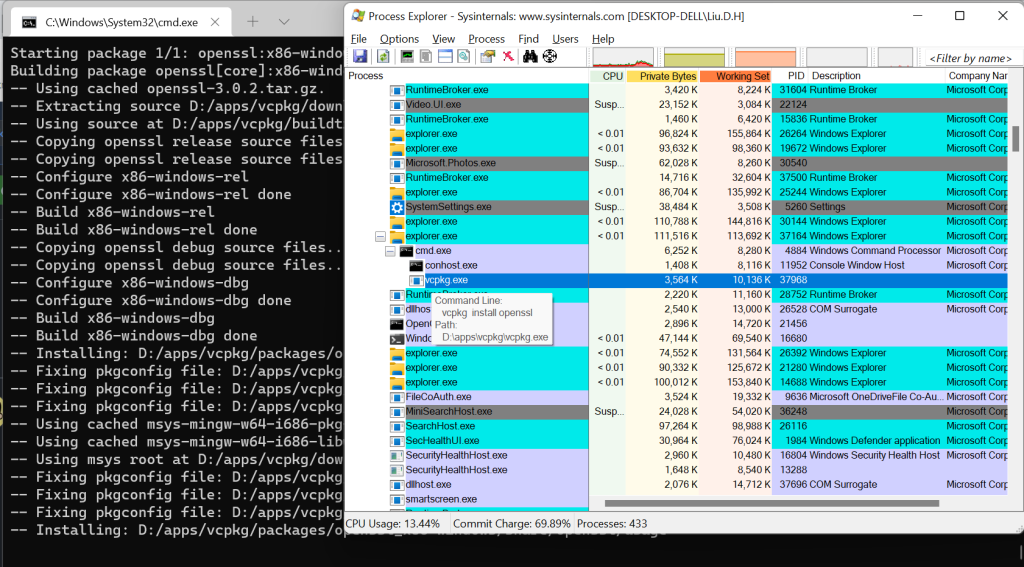Click the crosshair Find Window's Process icon
This screenshot has width=1024, height=567.
550,57
